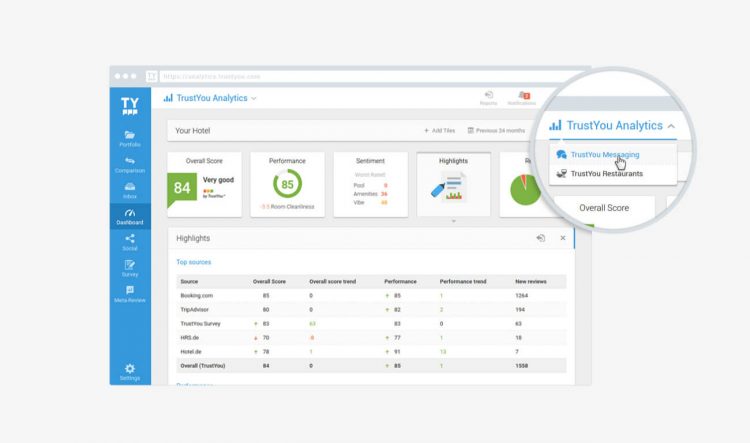Collapse magnified TrustYou Analytics menu chevron
Viewport: 750px width, 443px height.
coord(671,126)
